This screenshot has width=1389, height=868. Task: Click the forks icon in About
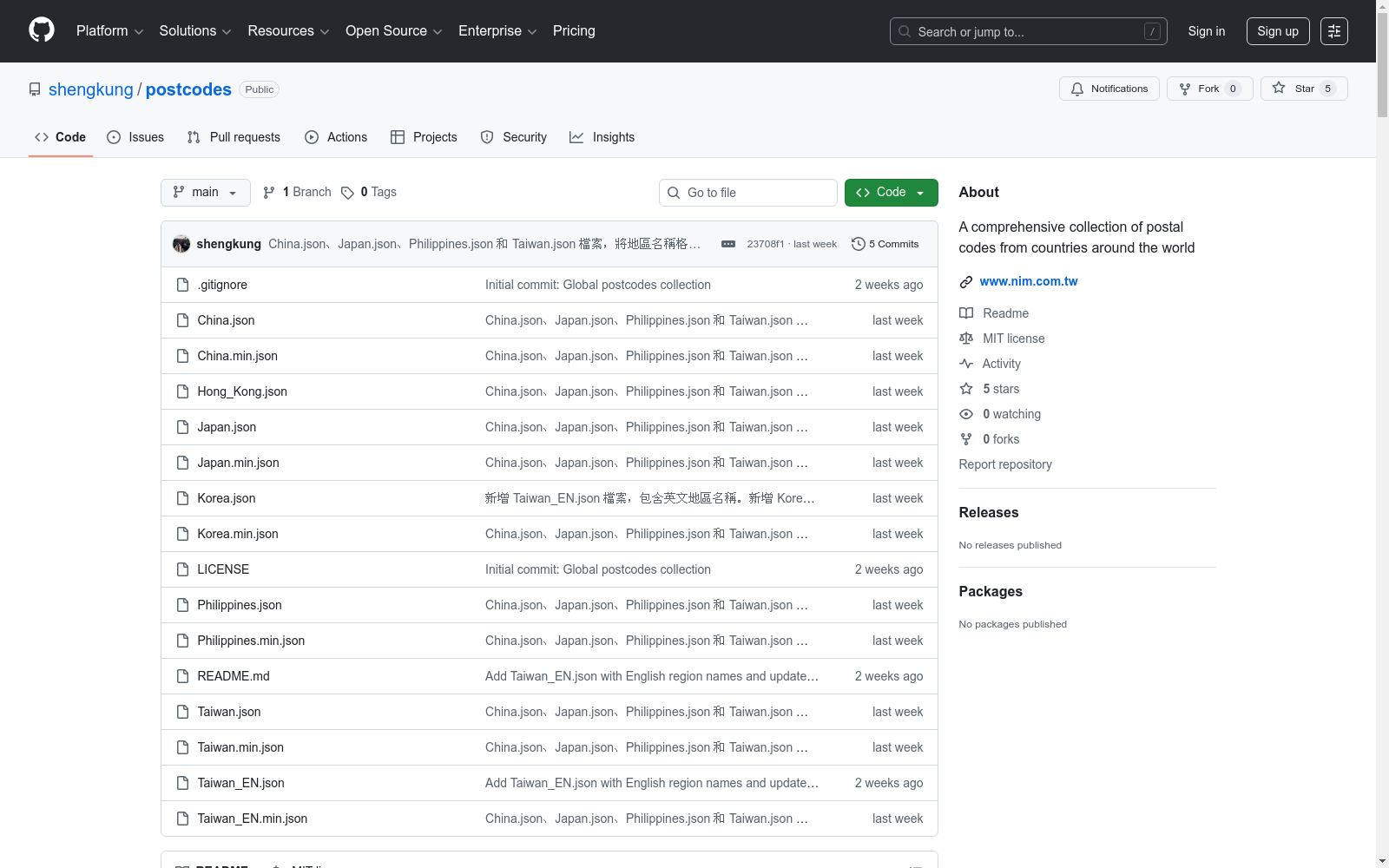click(966, 439)
